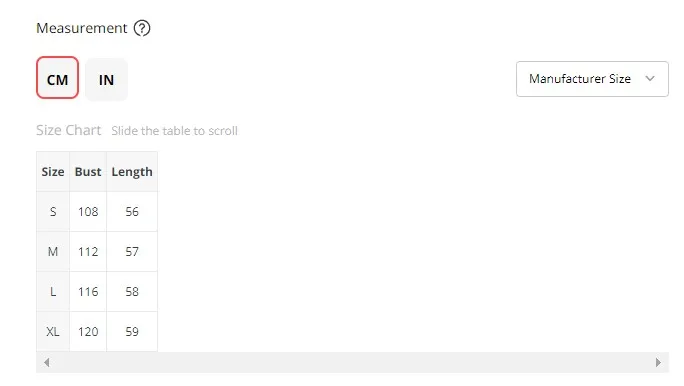The width and height of the screenshot is (684, 386).
Task: Click the Measurement label text
Action: coord(82,28)
